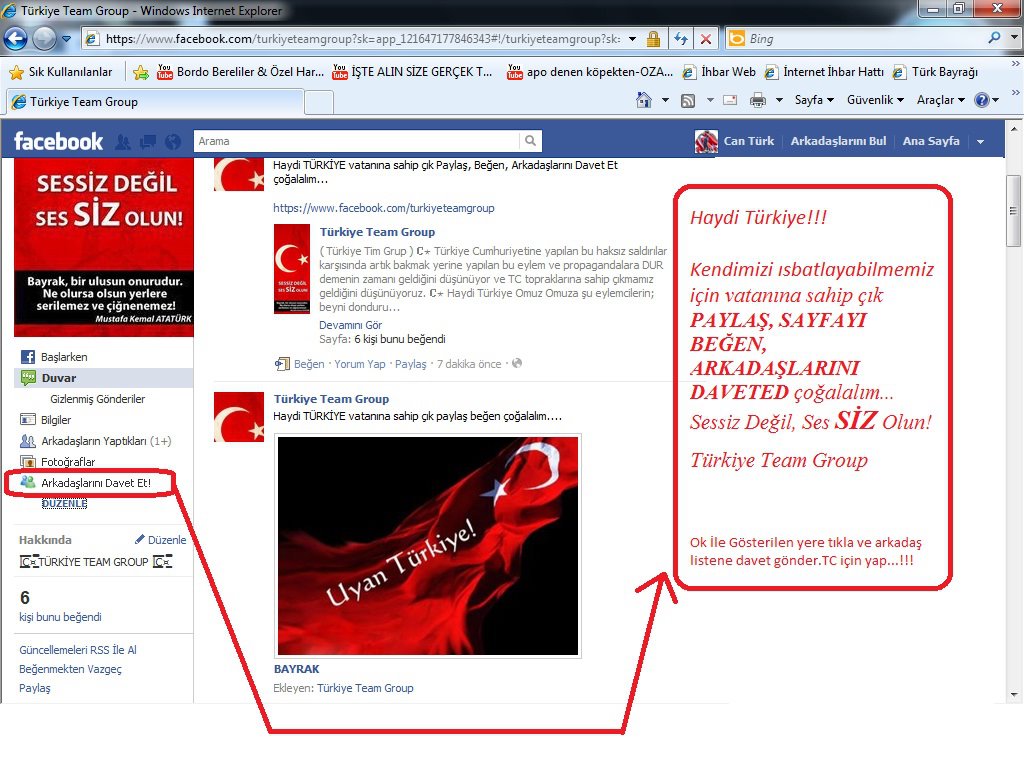Expand the Home icon dropdown arrow
The image size is (1024, 768).
(x=665, y=100)
